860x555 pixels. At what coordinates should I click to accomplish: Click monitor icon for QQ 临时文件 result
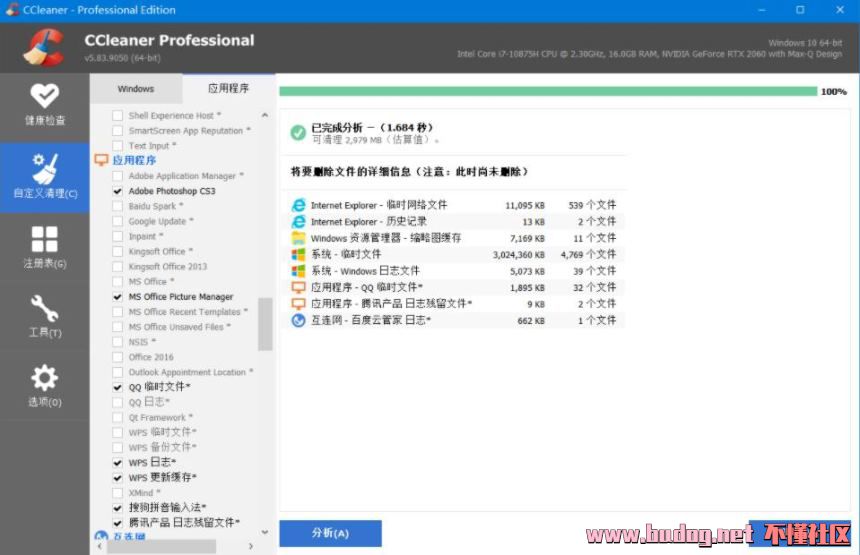point(298,287)
